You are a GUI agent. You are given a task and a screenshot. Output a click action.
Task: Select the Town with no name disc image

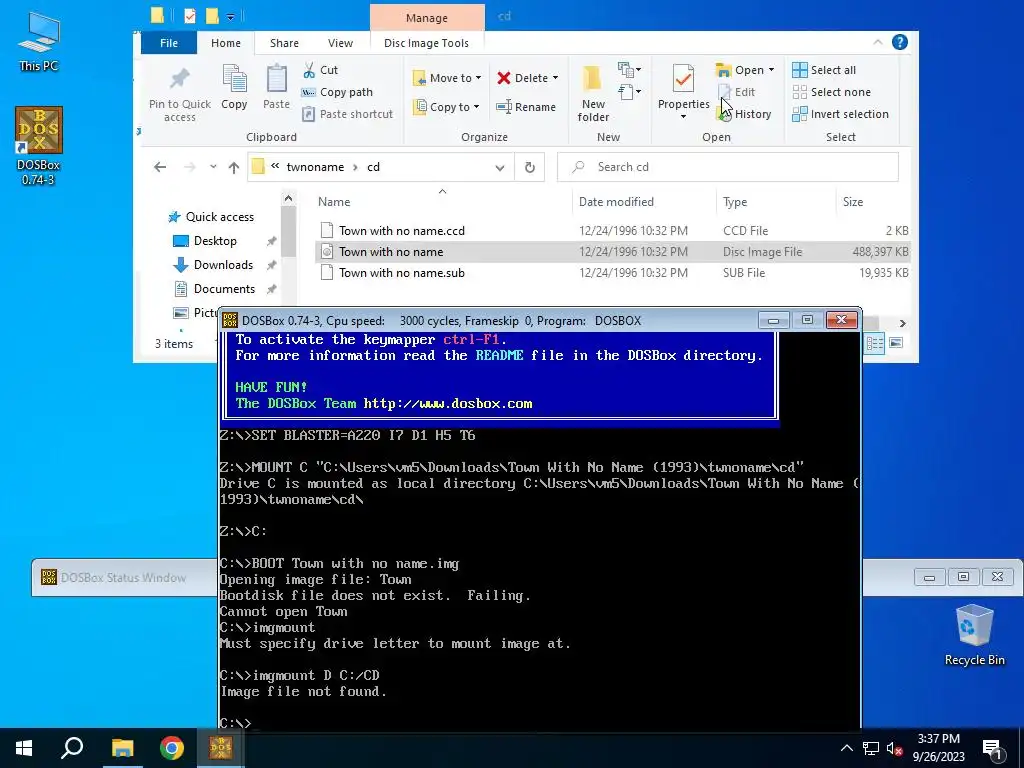click(612, 252)
